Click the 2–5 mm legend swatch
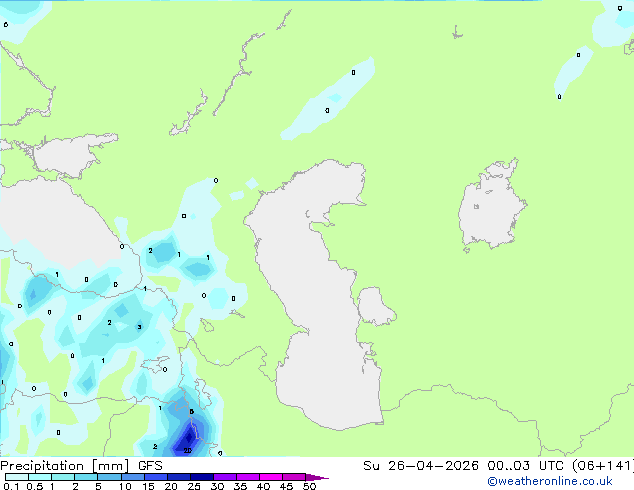The image size is (634, 490). coord(86,477)
